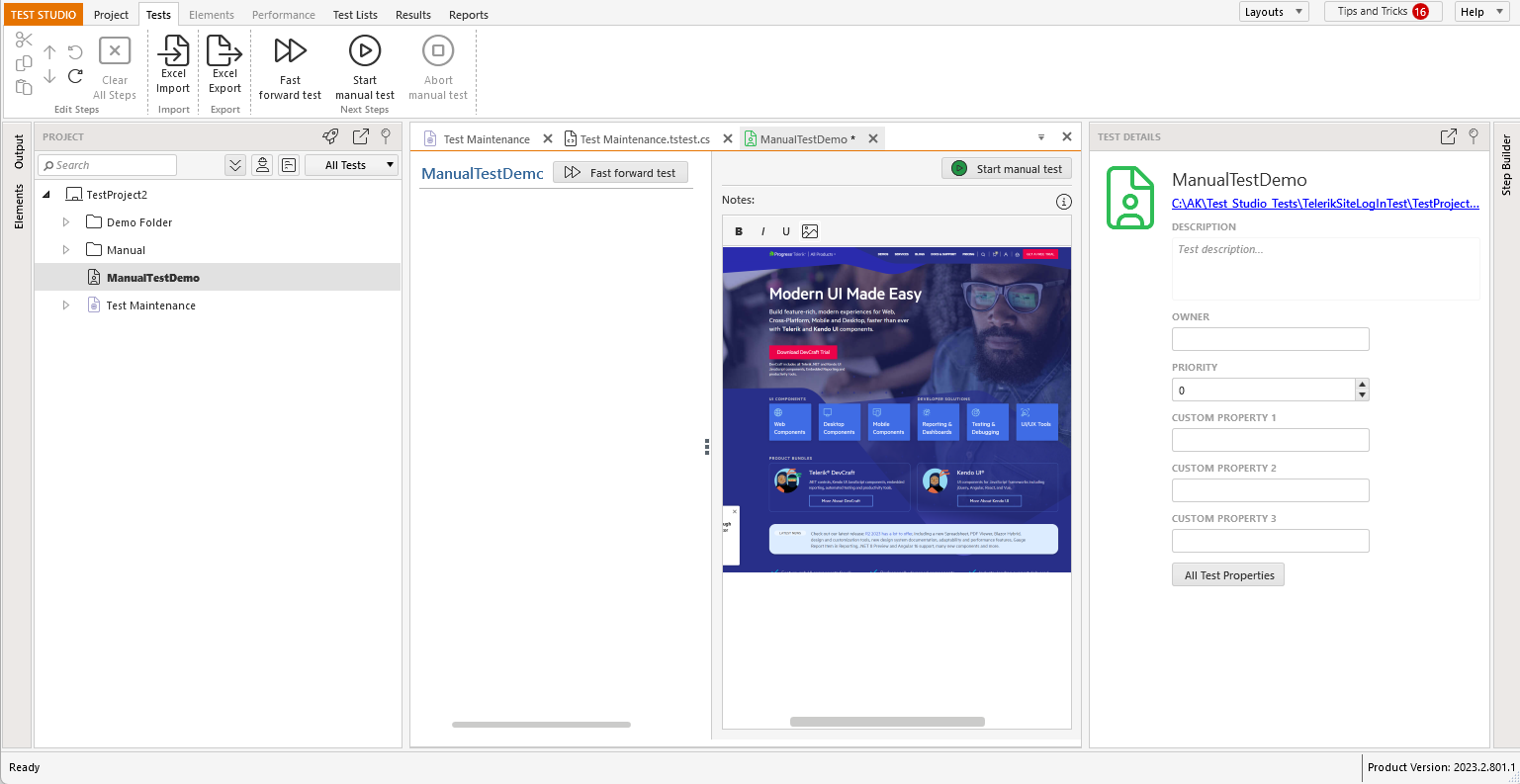Close the Test Maintenance.tstest.cs tab

728,138
